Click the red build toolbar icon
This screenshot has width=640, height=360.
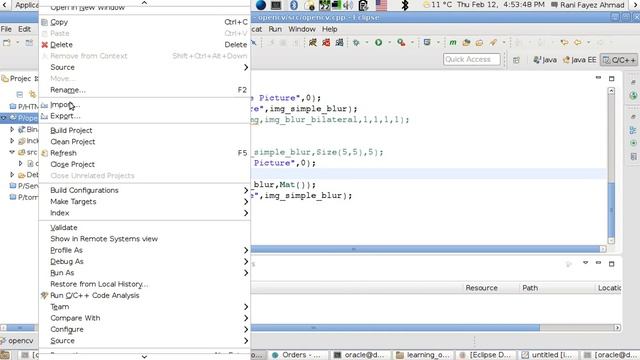pos(326,42)
